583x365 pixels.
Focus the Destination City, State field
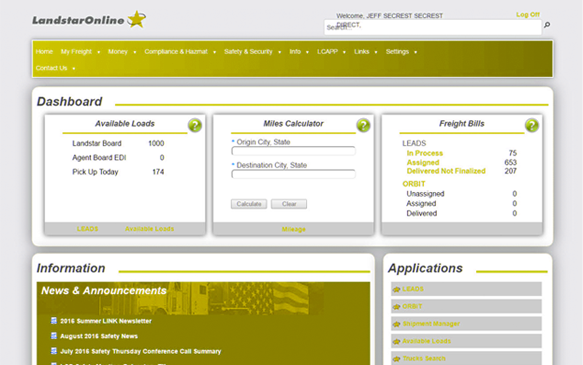point(293,174)
